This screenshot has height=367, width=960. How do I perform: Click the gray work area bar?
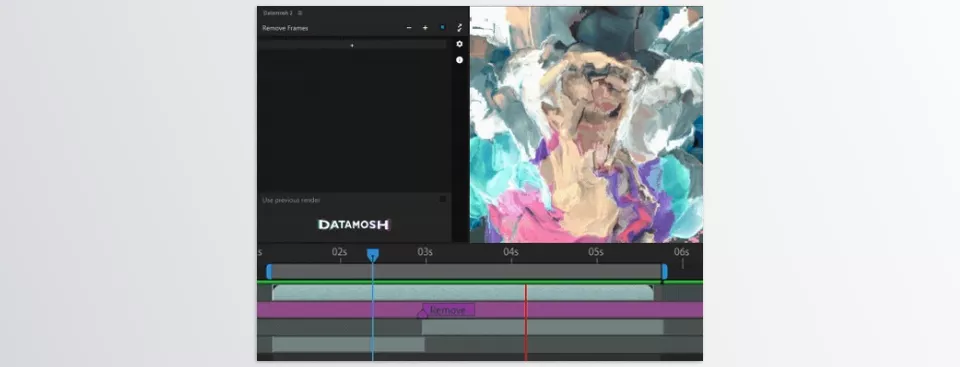click(x=467, y=271)
